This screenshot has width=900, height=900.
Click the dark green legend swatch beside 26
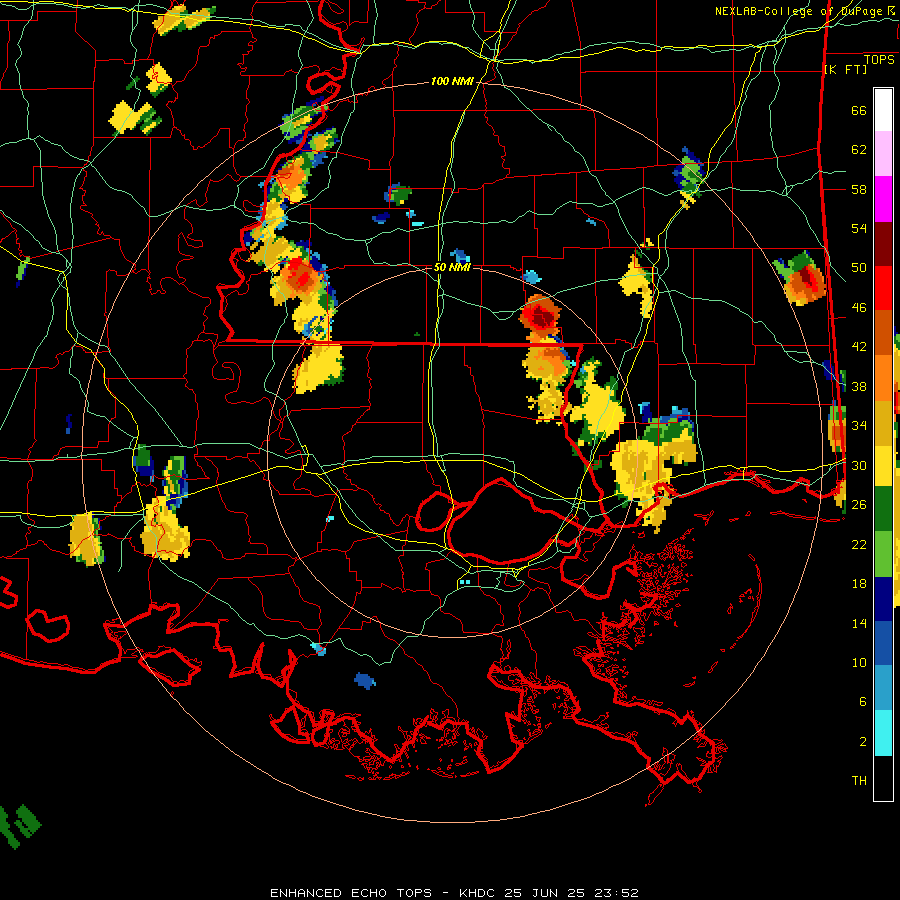point(883,509)
